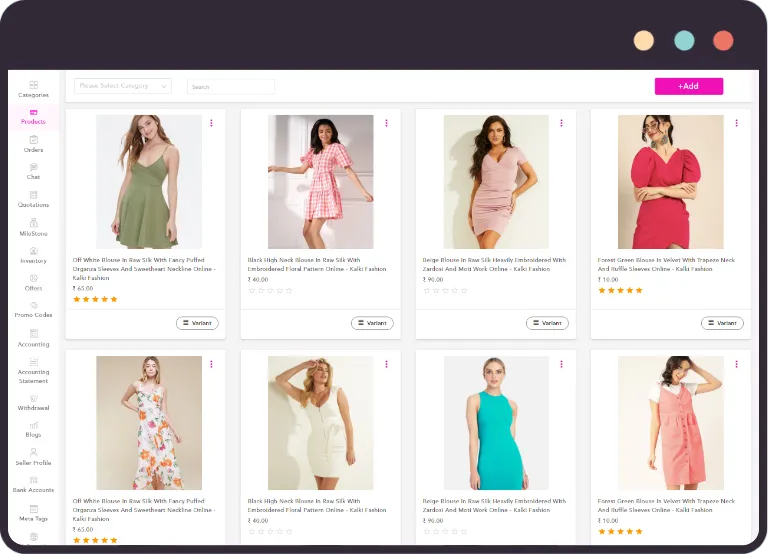The height and width of the screenshot is (554, 768).
Task: Open Bank Accounts in the sidebar
Action: (33, 481)
